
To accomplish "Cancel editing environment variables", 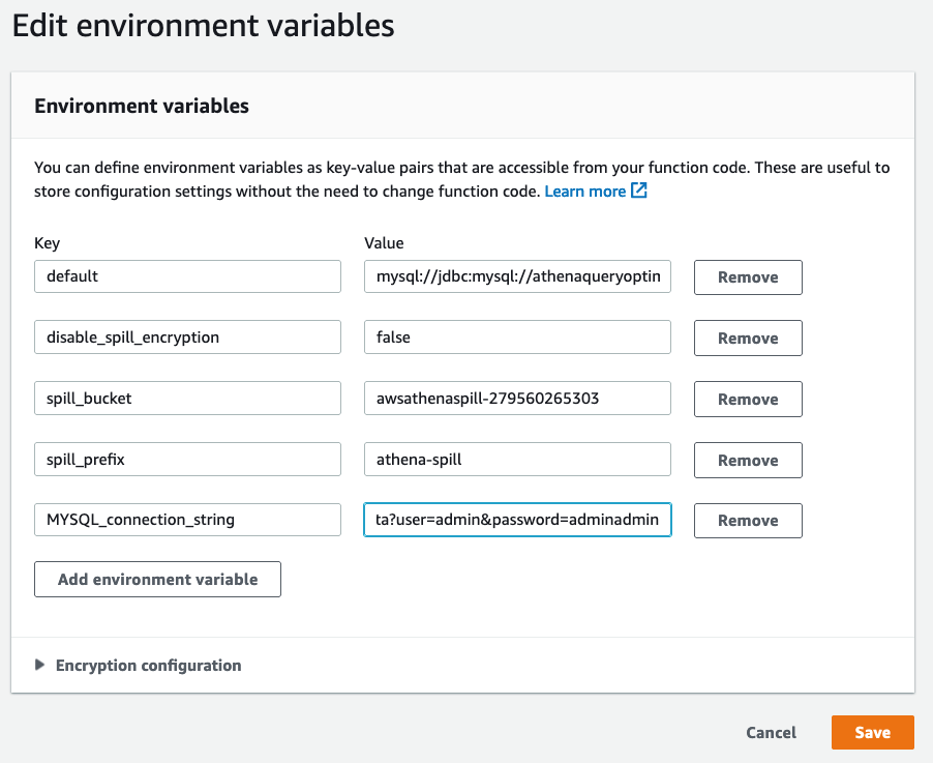I will (771, 732).
